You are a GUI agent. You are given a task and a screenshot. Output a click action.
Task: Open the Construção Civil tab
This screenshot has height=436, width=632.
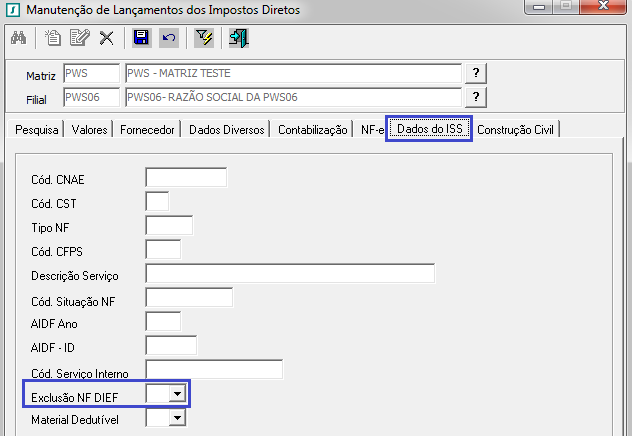pyautogui.click(x=516, y=130)
